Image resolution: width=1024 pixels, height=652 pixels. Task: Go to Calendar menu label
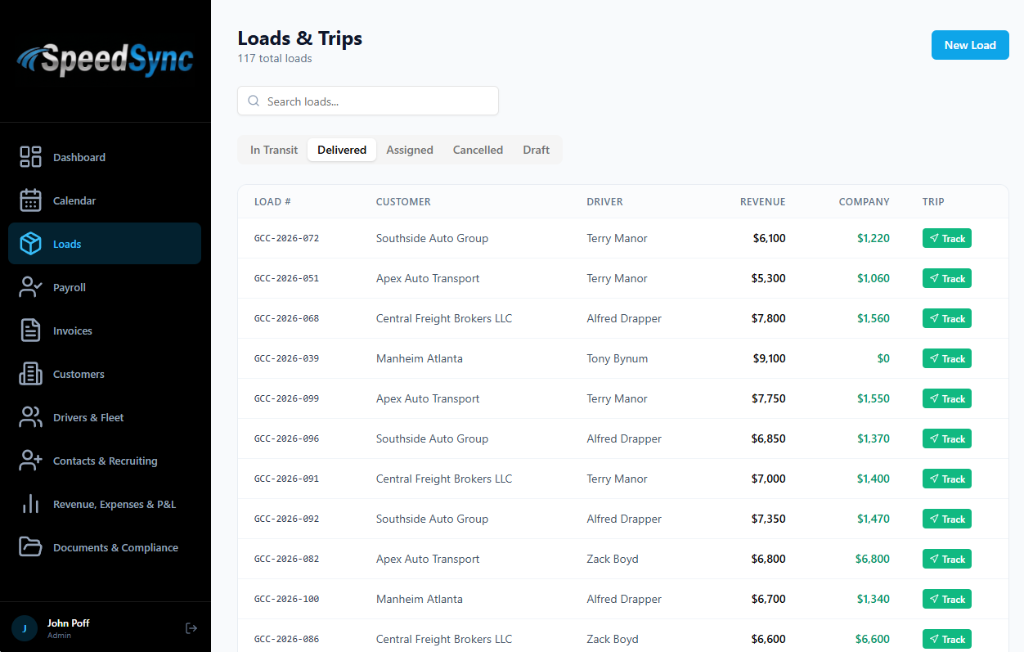74,201
